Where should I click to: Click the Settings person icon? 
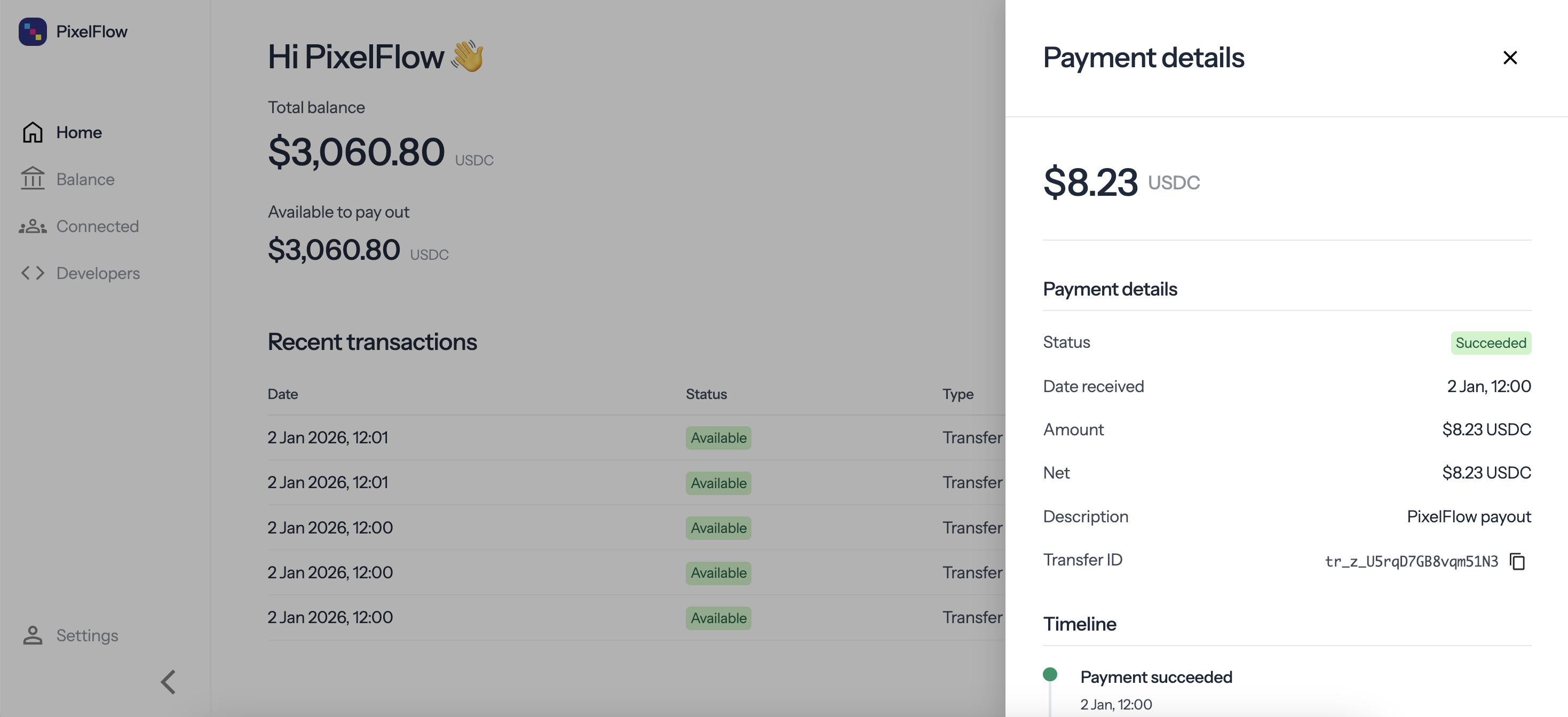coord(32,635)
